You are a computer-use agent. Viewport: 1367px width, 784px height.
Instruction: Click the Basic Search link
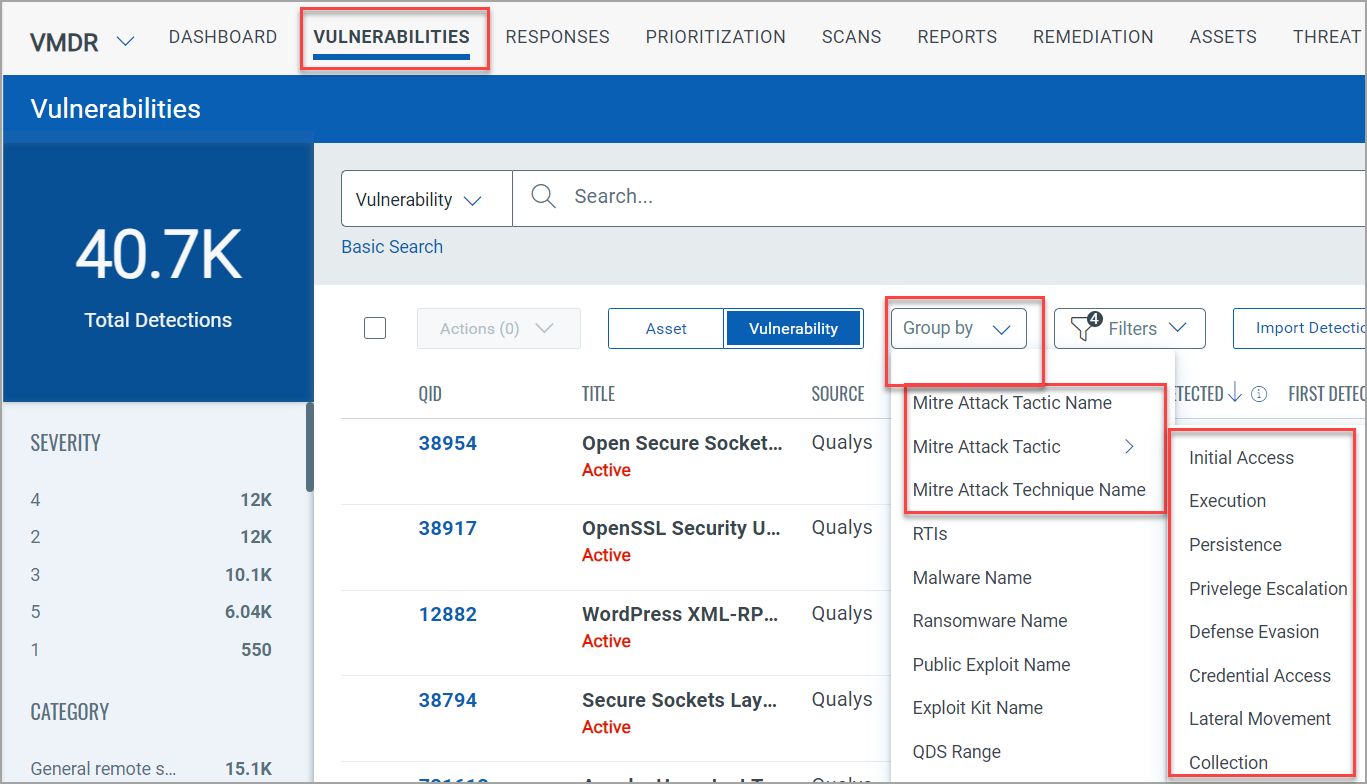pyautogui.click(x=392, y=247)
